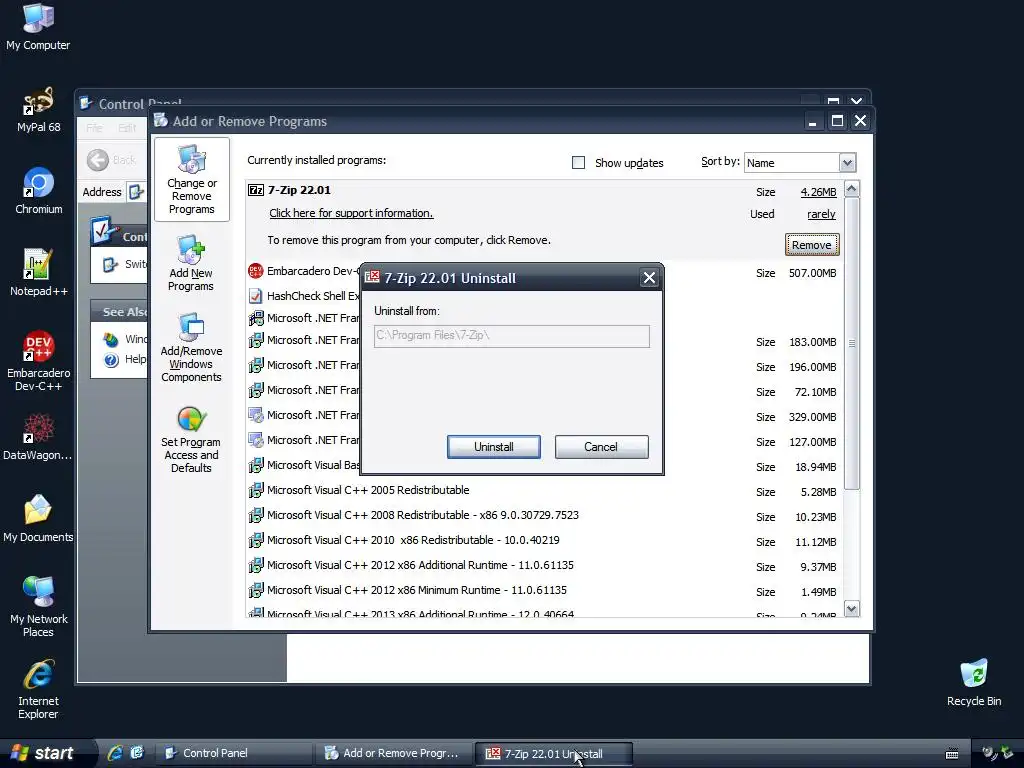Minimize the Add or Remove Programs window
Viewport: 1024px width, 768px height.
click(x=812, y=121)
